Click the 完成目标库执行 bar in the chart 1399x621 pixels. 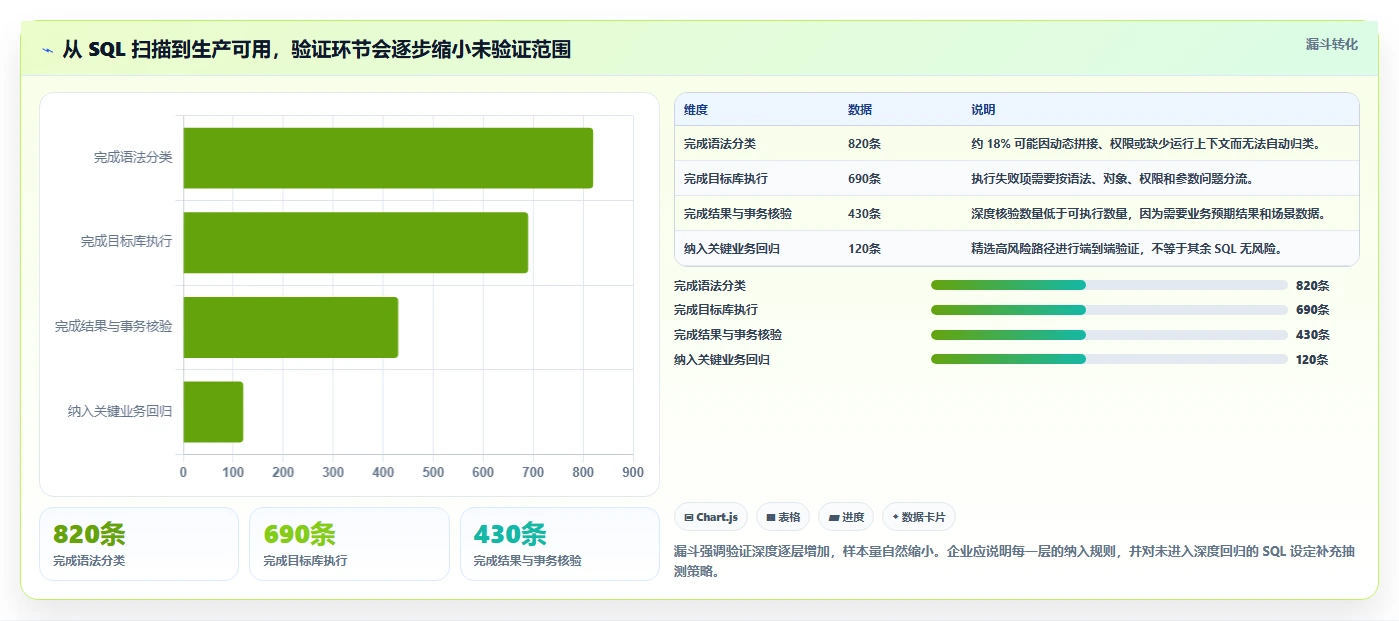coord(355,242)
